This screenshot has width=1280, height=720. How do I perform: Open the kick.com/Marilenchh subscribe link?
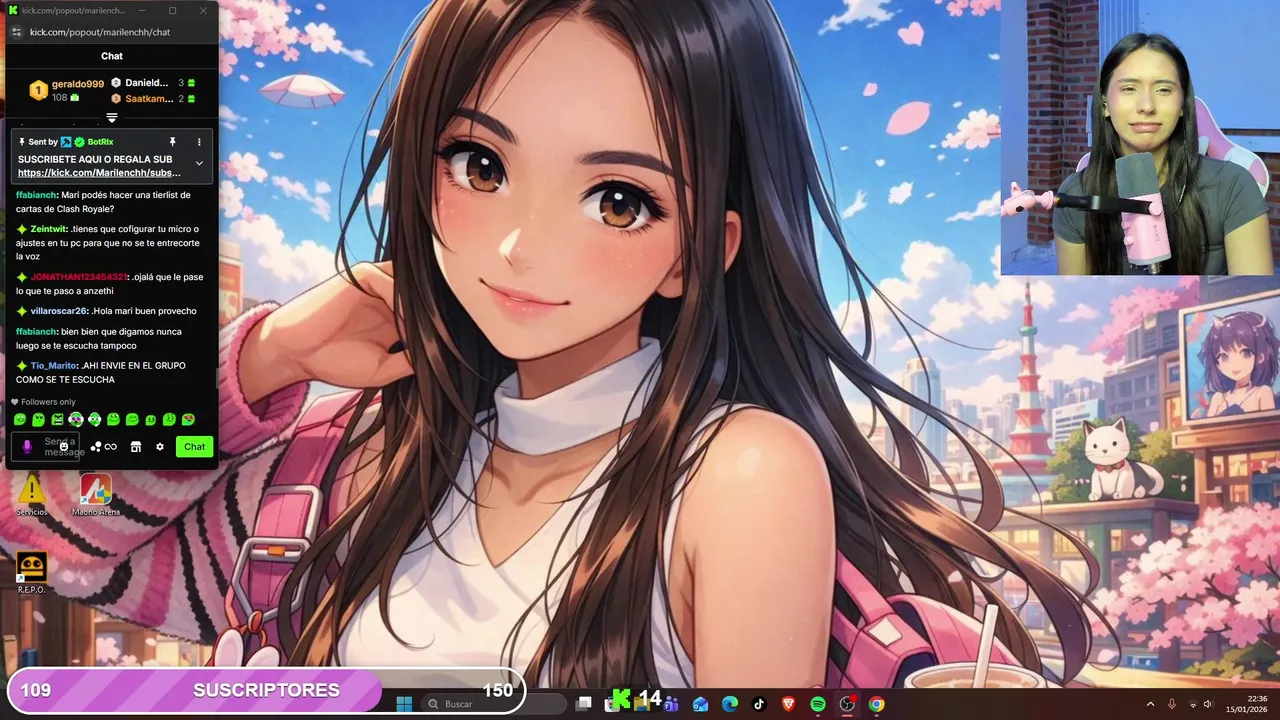(99, 173)
